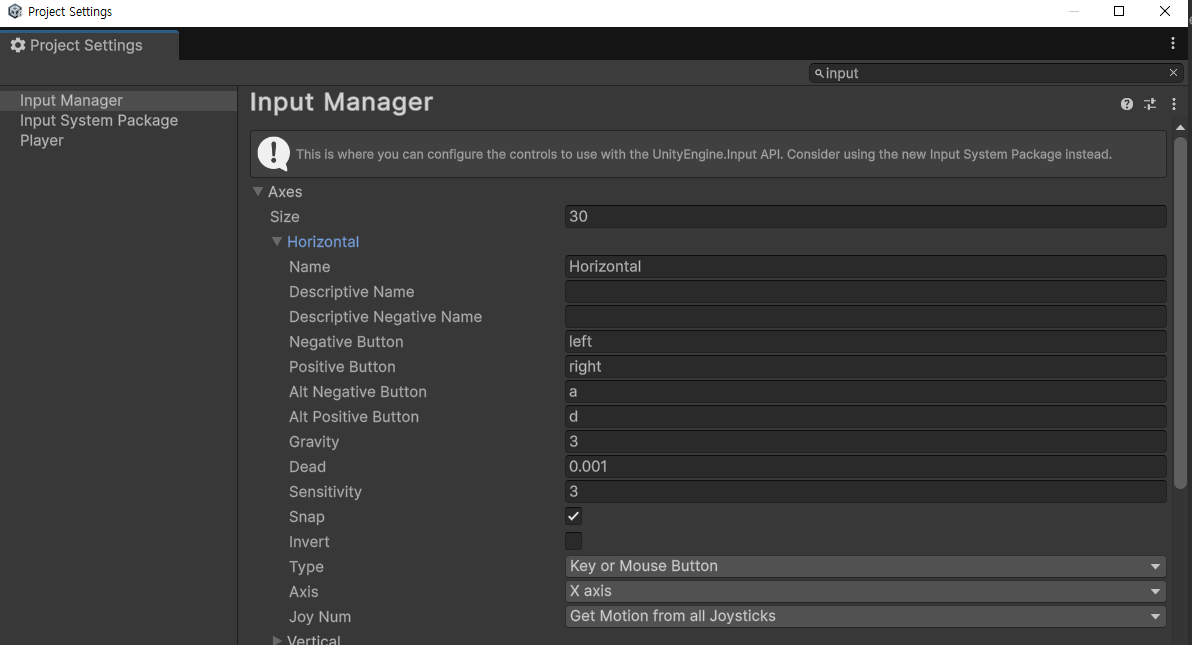Screen dimensions: 1192x645
Task: Click the Joy Num property label
Action: click(x=320, y=617)
